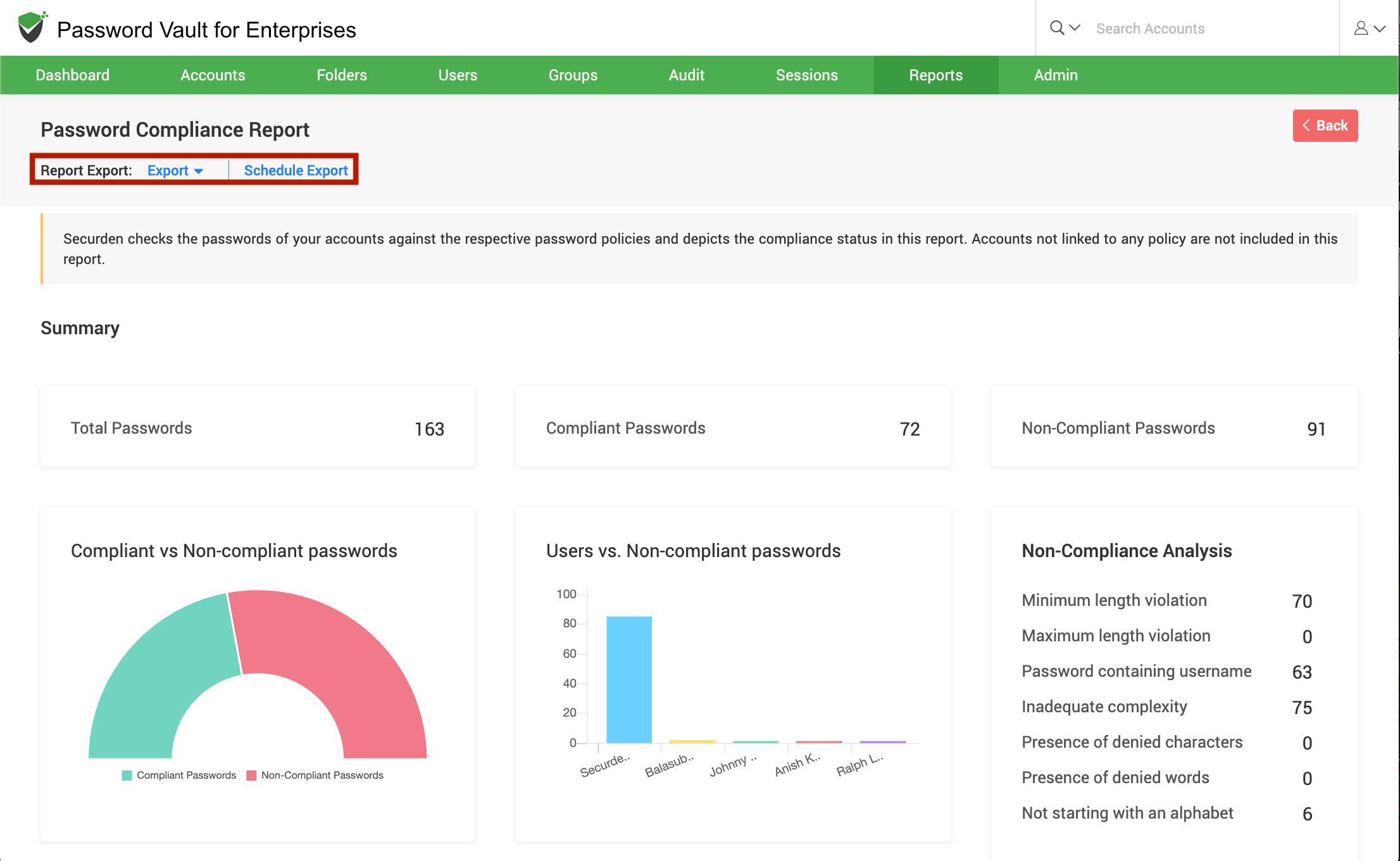This screenshot has width=1400, height=861.
Task: Click the Compliant Passwords legend swatch
Action: [127, 776]
